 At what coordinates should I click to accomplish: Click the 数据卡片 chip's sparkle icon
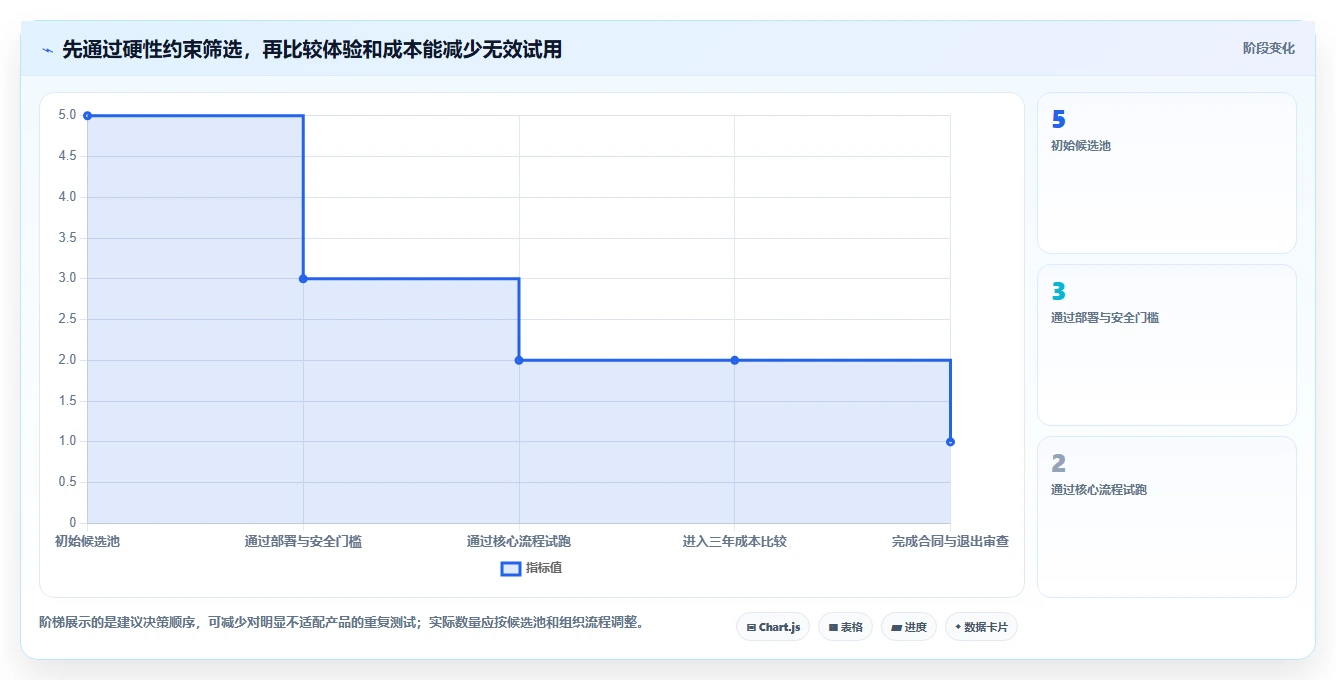tap(958, 627)
